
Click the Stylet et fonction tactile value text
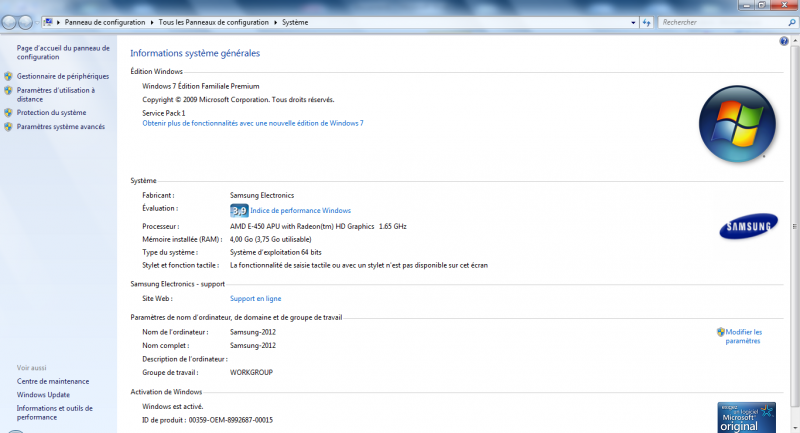[359, 265]
